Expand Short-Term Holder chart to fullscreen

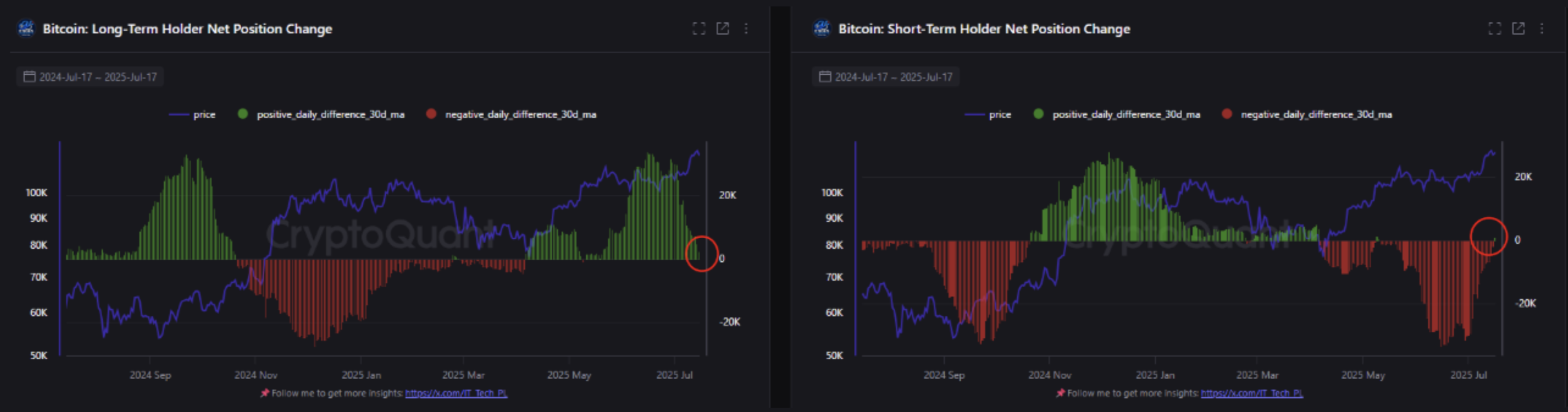[x=1494, y=29]
